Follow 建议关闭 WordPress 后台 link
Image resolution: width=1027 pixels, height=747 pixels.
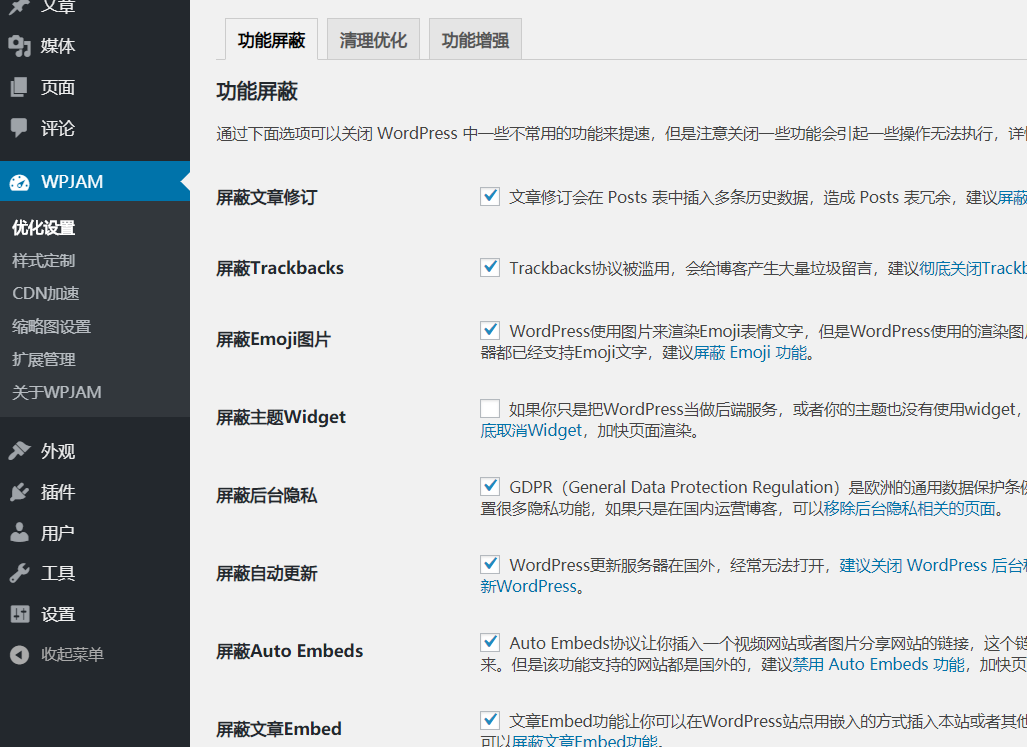933,565
